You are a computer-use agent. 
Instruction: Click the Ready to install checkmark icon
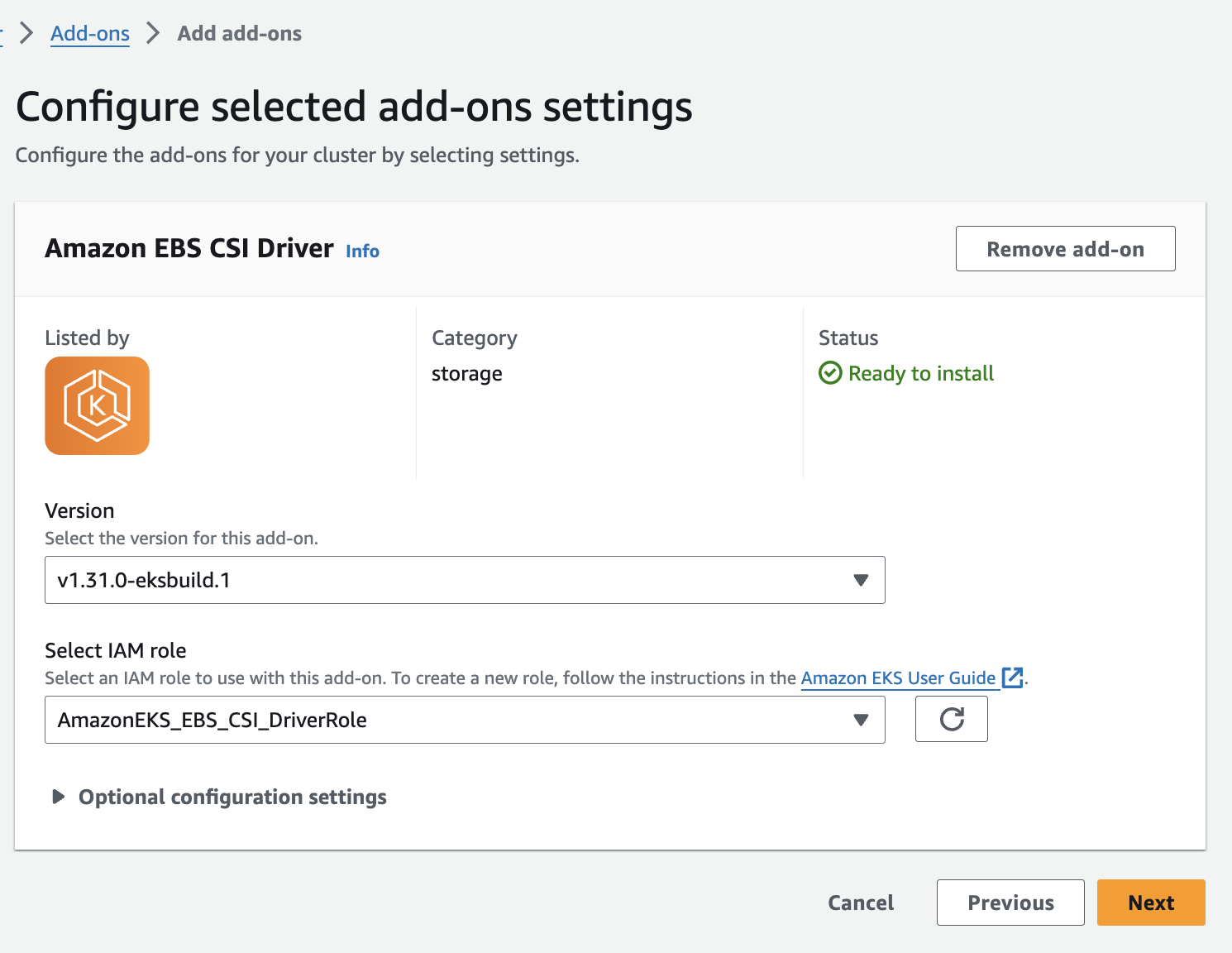pos(830,373)
